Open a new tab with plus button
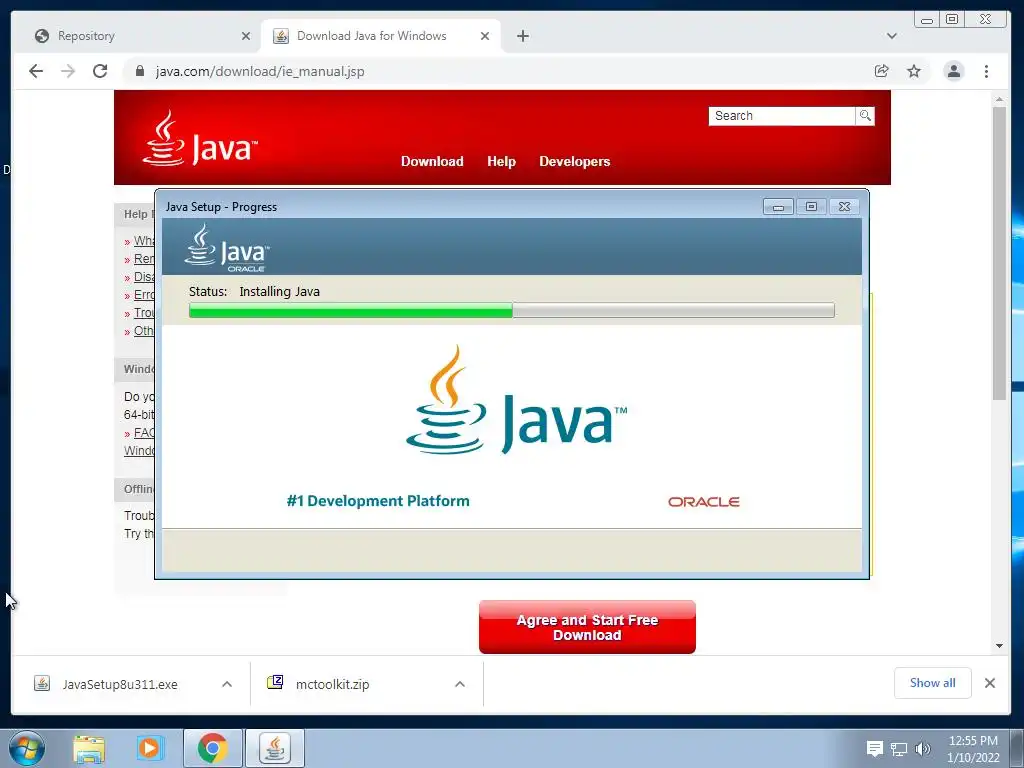This screenshot has width=1024, height=768. 522,36
